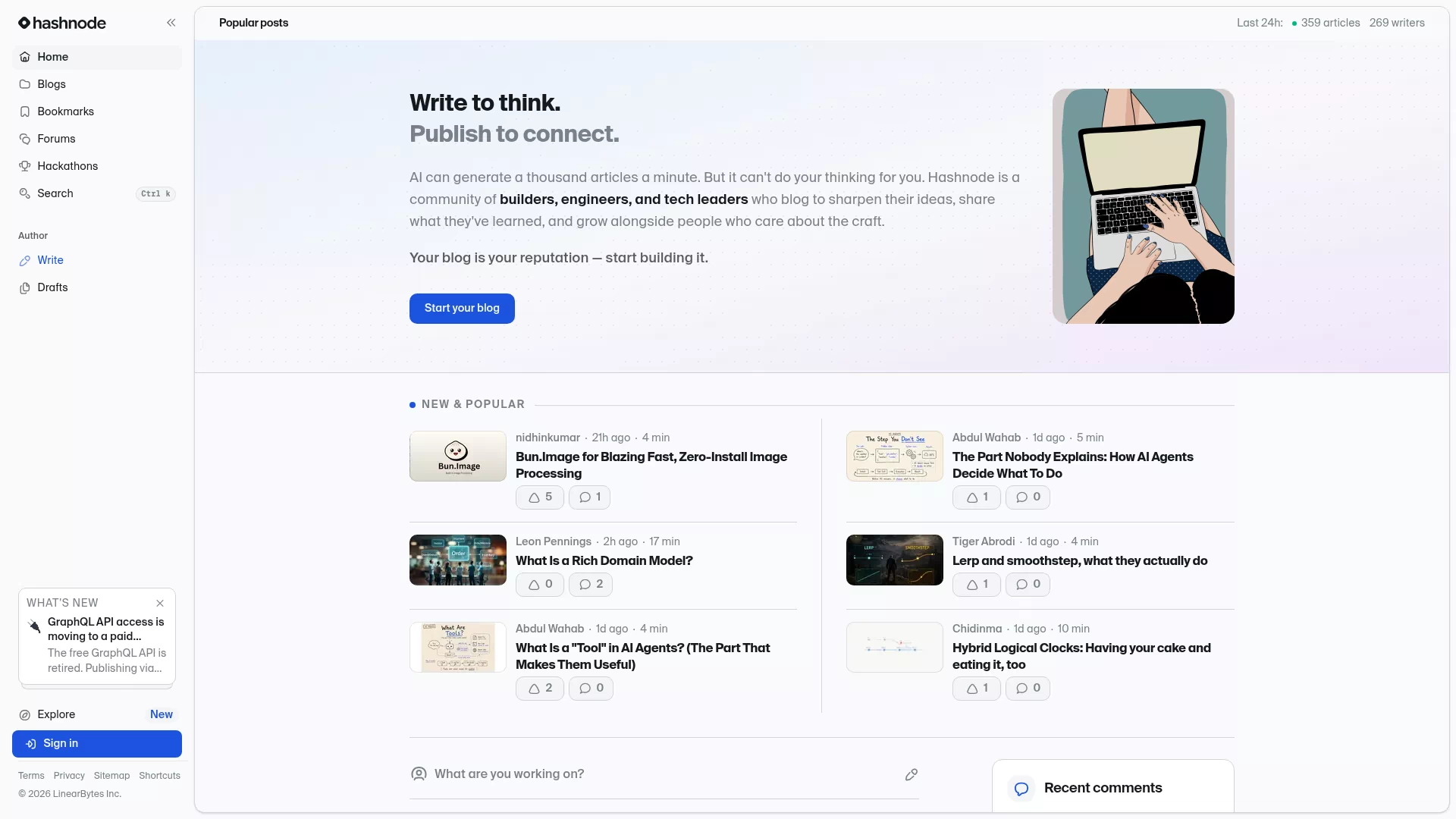The image size is (1456, 819).
Task: Like the Bun.Image post with 5 likes
Action: tap(540, 497)
